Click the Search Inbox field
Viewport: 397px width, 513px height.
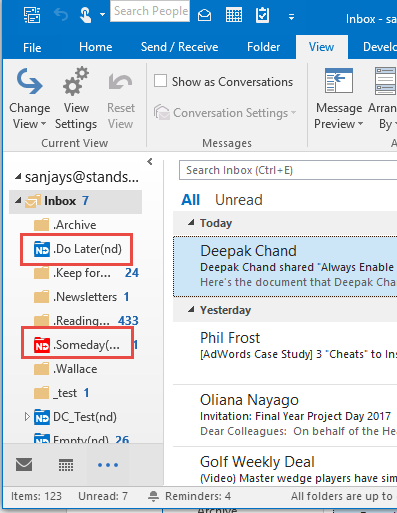pos(288,170)
